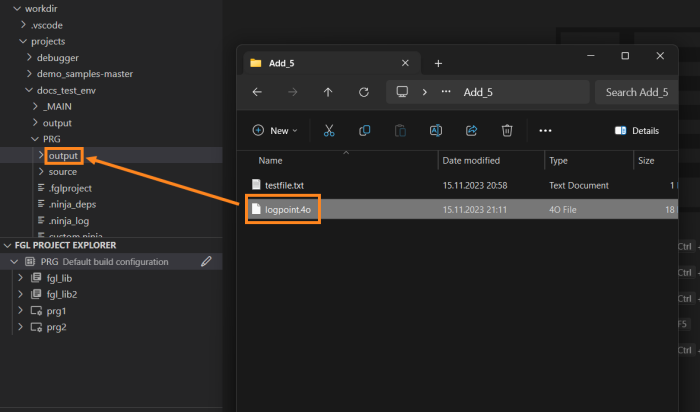700x412 pixels.
Task: Click the Refresh button in Explorer
Action: (x=364, y=92)
